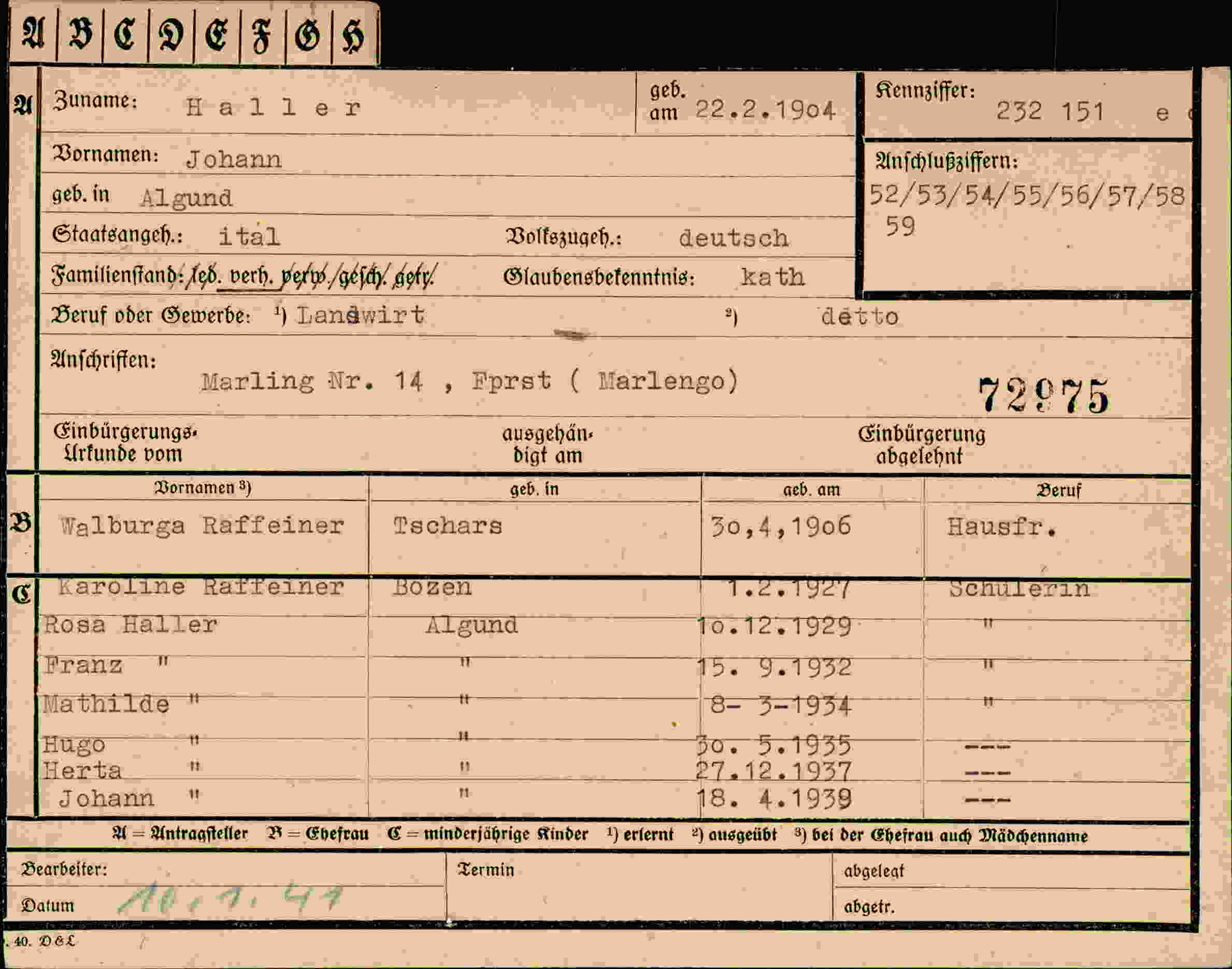Image resolution: width=1232 pixels, height=969 pixels.
Task: Click the wife's occupation 'Hausfr.'
Action: click(x=1002, y=528)
